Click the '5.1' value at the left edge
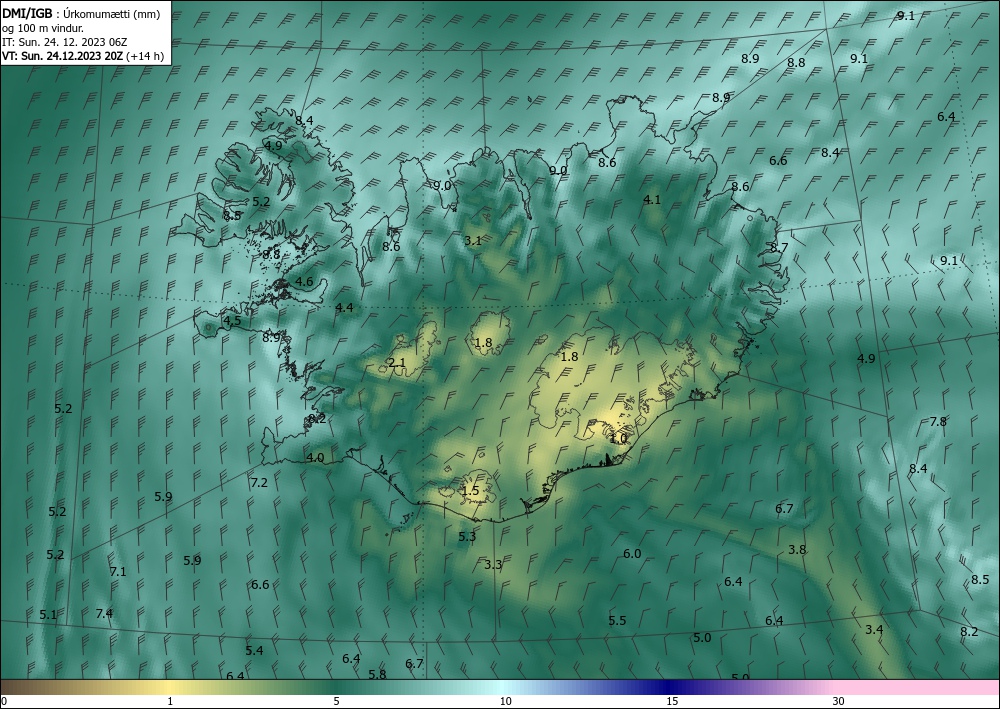Screen dimensions: 1000x709 coord(48,615)
